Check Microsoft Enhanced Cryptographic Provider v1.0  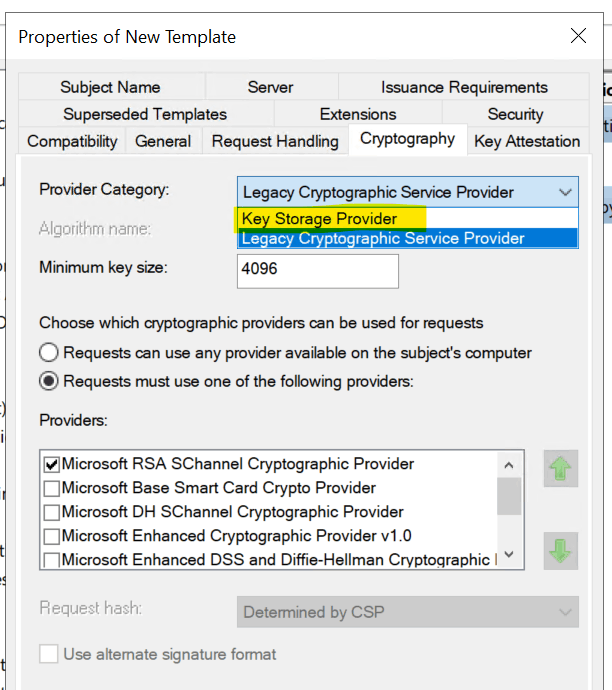pyautogui.click(x=52, y=536)
